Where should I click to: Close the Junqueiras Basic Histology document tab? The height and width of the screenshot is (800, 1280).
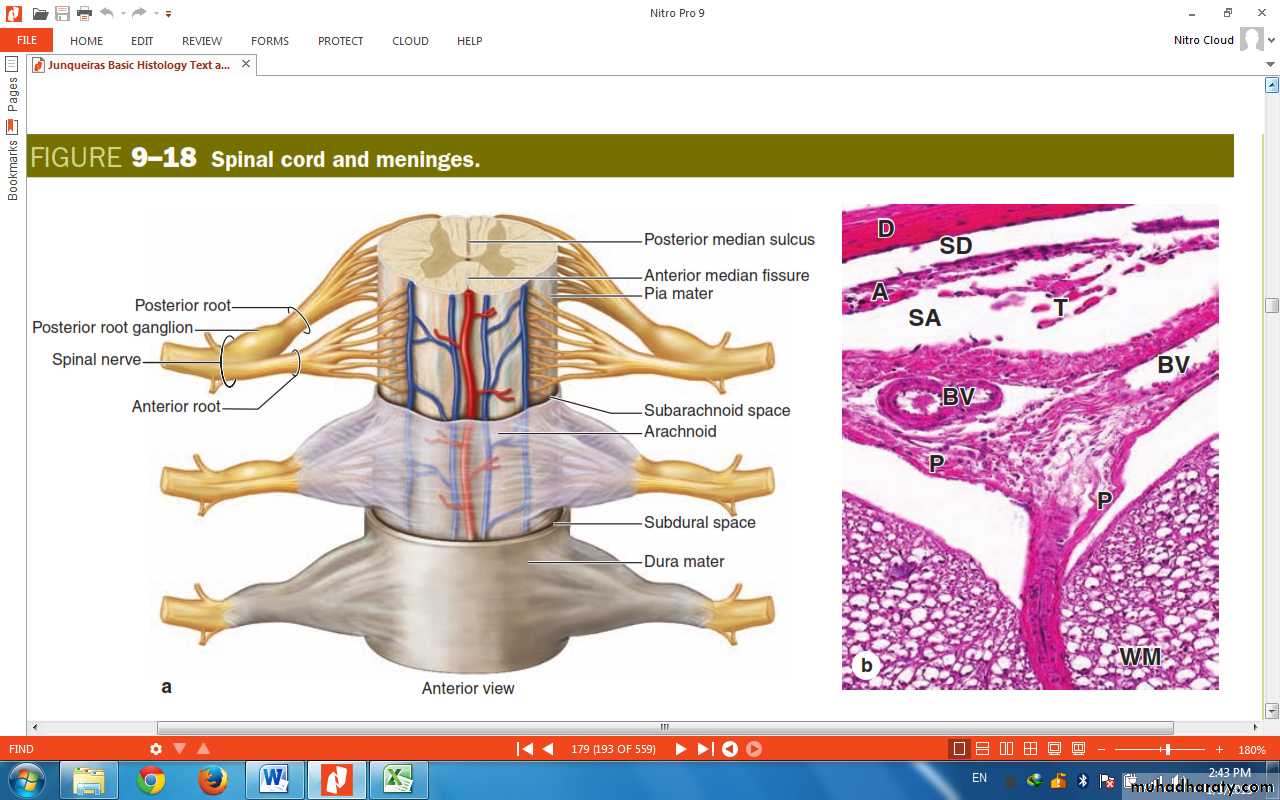coord(246,64)
